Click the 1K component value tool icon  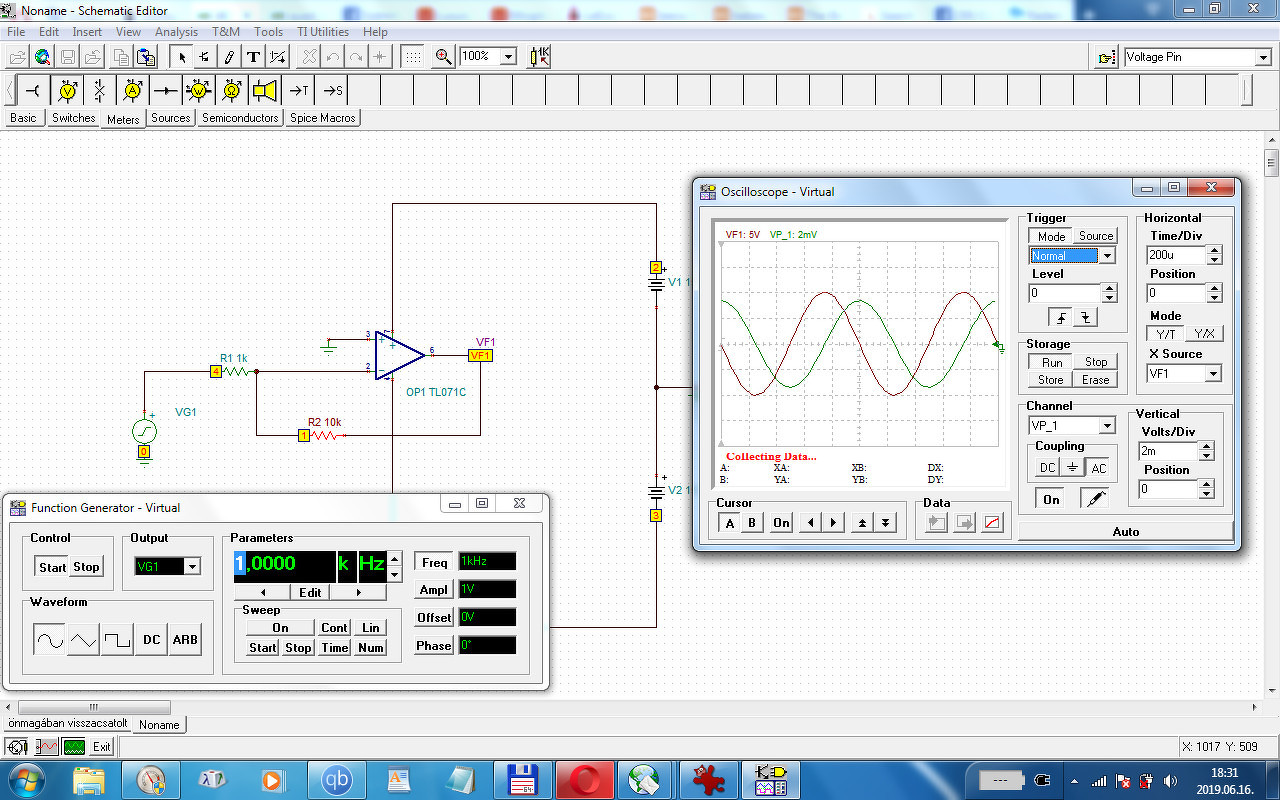tap(539, 57)
